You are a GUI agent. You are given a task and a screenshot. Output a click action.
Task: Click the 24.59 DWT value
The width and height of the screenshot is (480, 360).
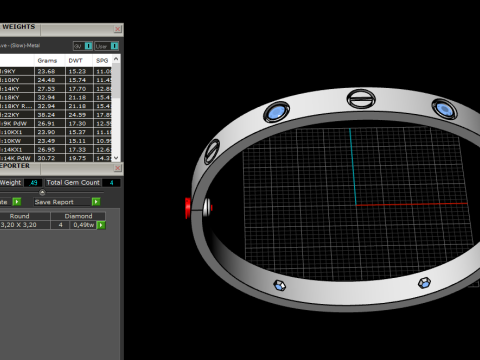tap(77, 115)
